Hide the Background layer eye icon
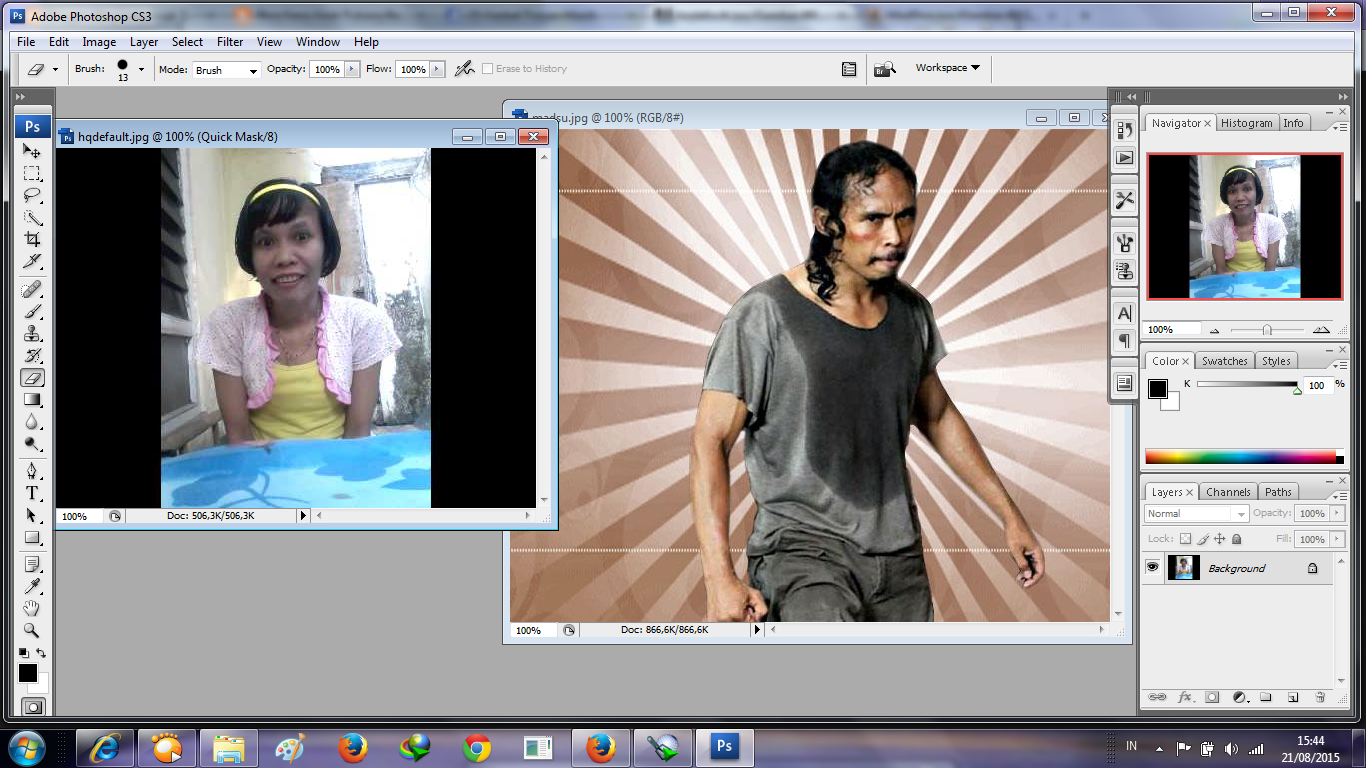1366x768 pixels. tap(1153, 567)
